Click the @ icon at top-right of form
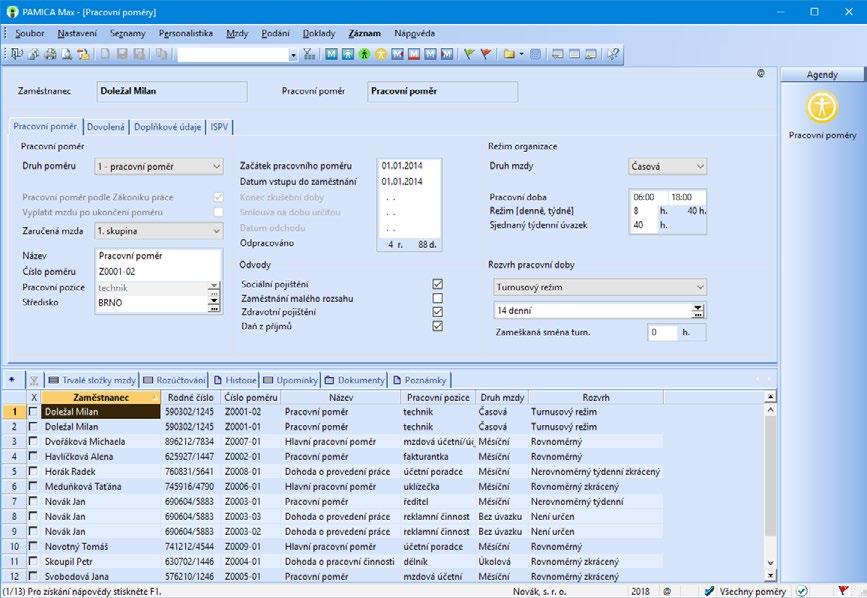867x598 pixels. click(761, 74)
